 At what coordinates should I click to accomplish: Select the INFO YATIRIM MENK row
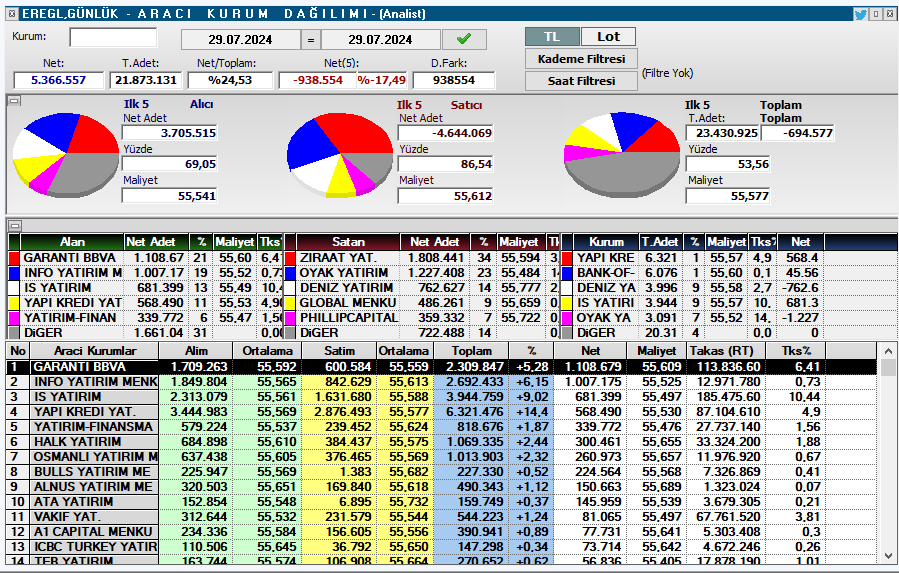tap(441, 381)
